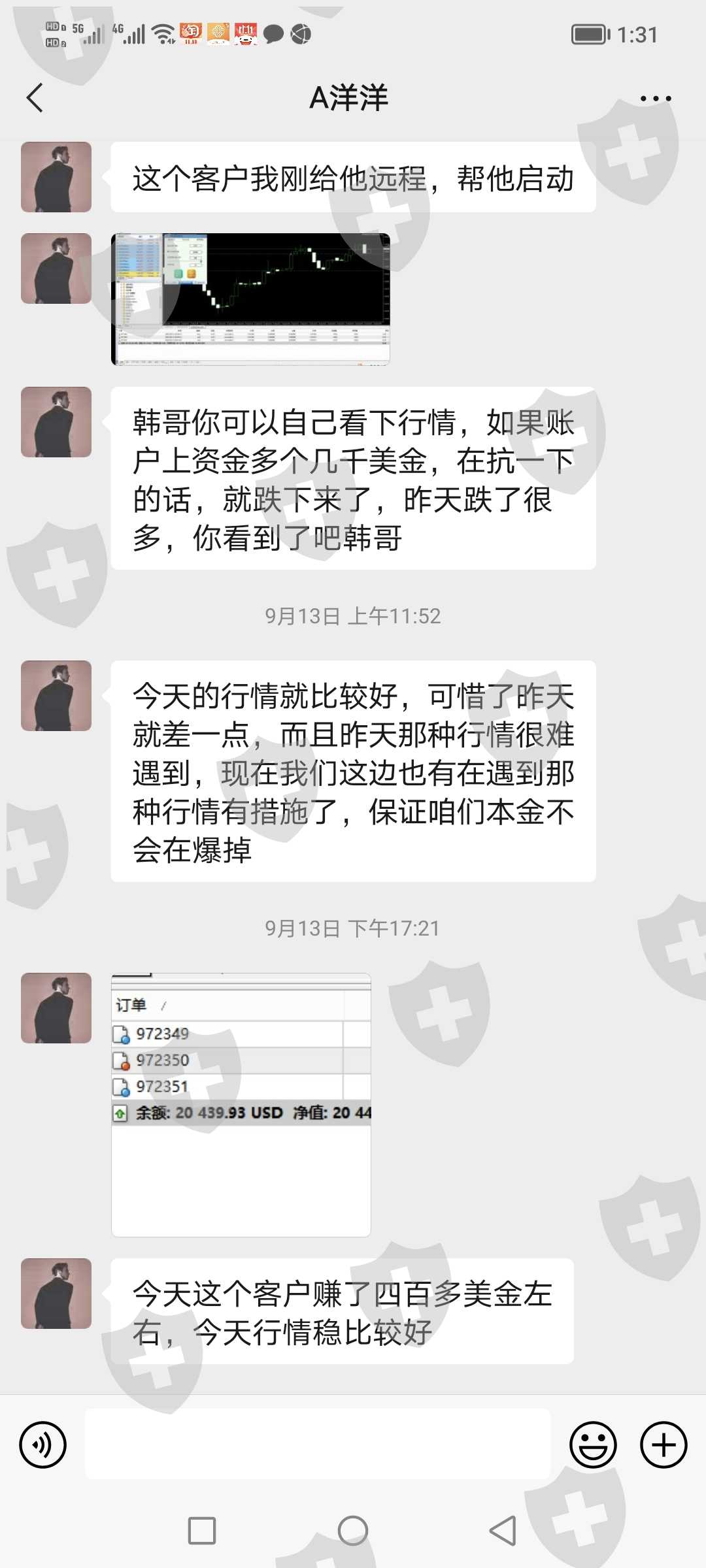Viewport: 706px width, 1568px height.
Task: Open the trading chart screenshot image
Action: click(251, 299)
